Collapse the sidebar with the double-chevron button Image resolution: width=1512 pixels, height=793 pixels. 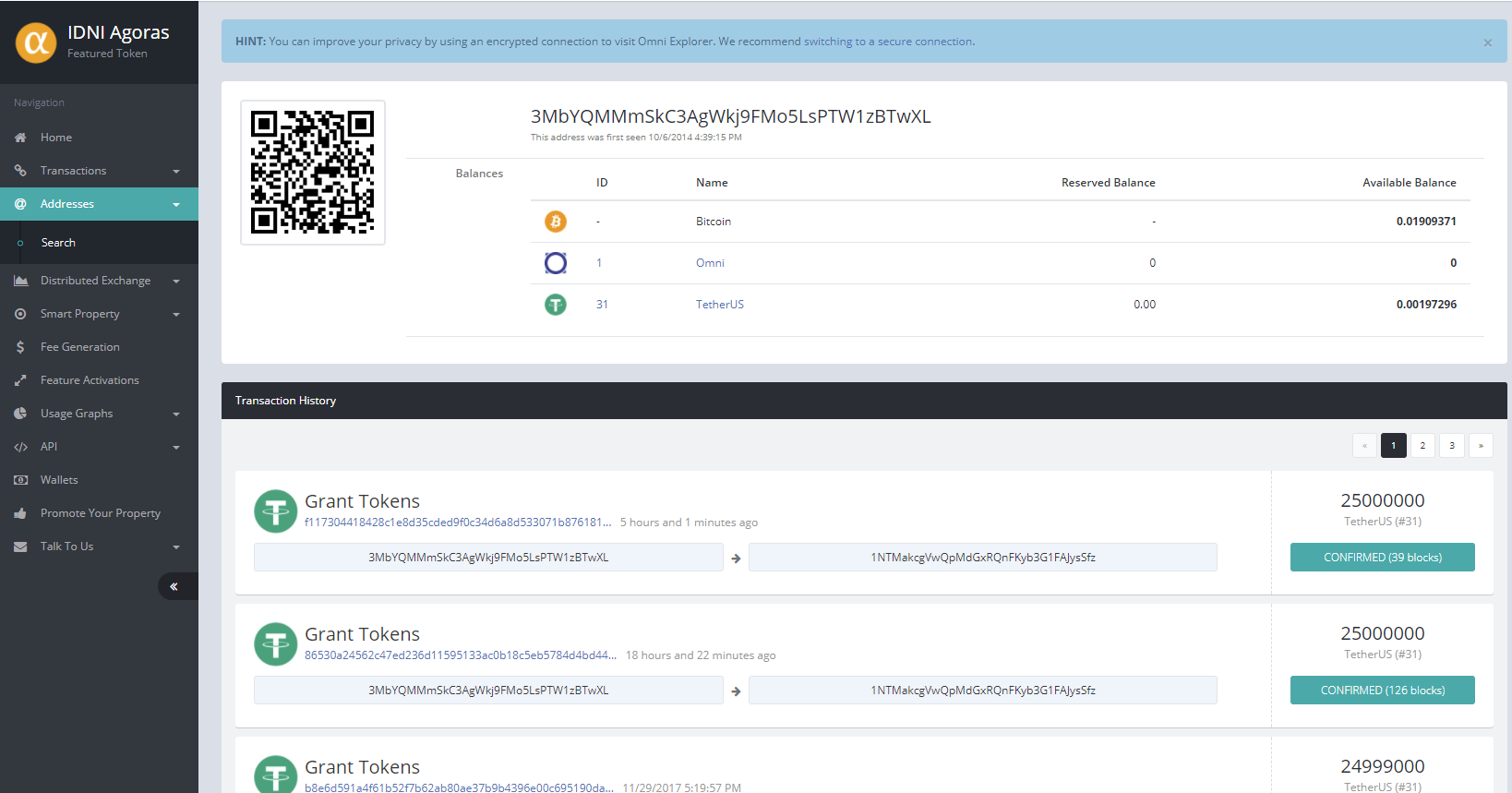[x=174, y=586]
